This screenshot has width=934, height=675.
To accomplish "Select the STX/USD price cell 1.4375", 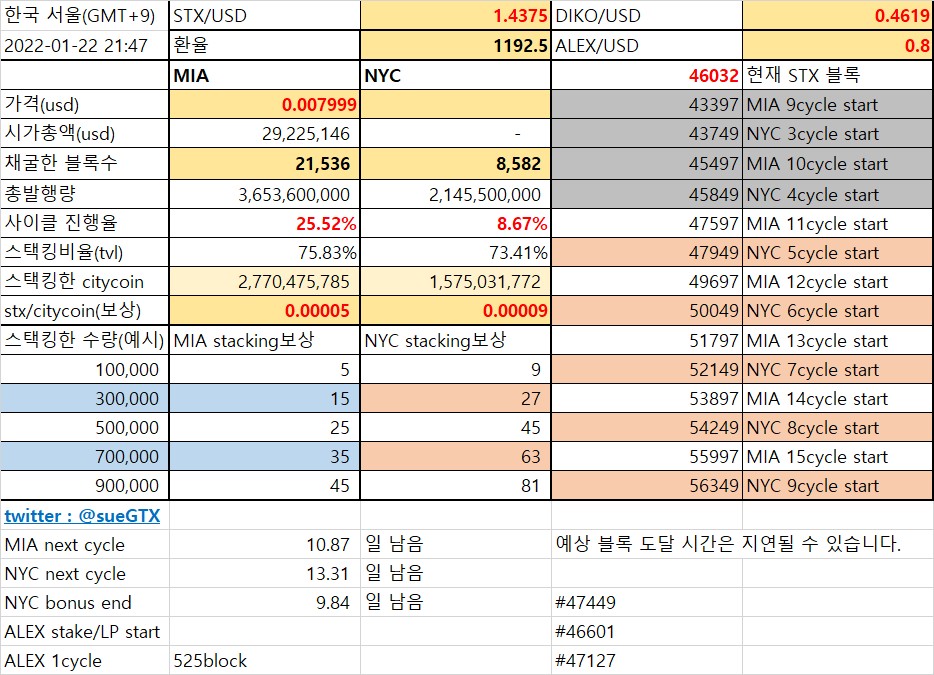I will [x=456, y=15].
